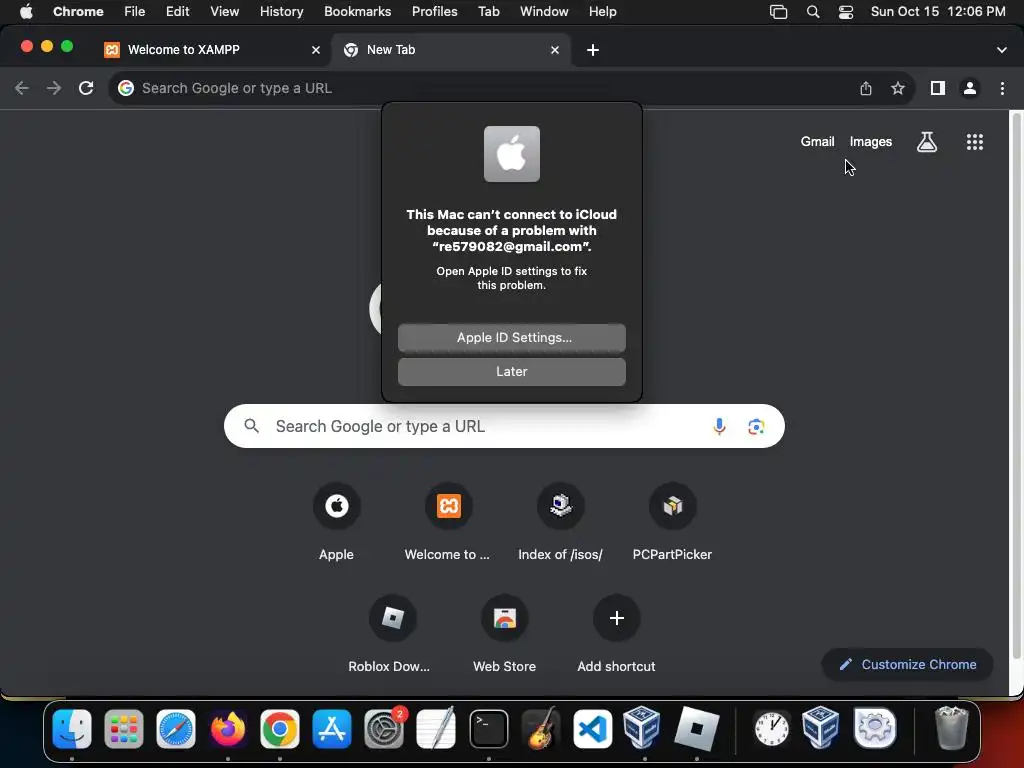Click the Customize Chrome button
The image size is (1024, 768).
click(x=908, y=665)
